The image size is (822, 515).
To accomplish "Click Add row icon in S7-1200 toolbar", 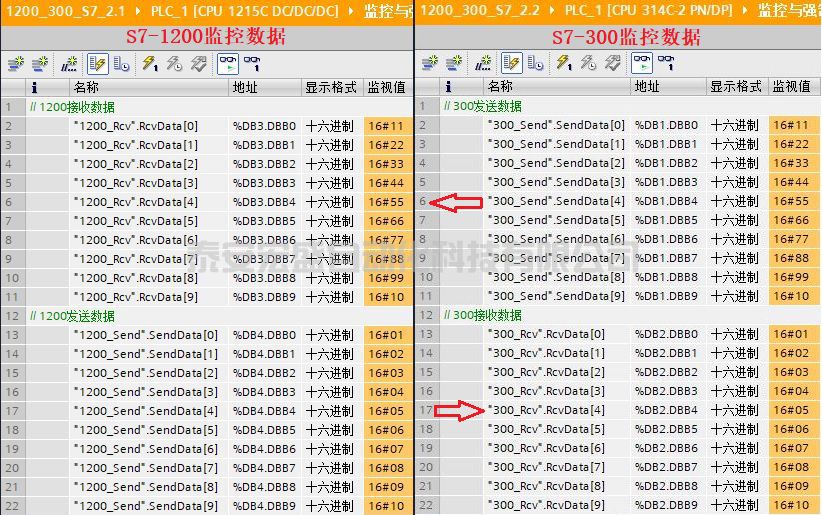I will pyautogui.click(x=40, y=64).
